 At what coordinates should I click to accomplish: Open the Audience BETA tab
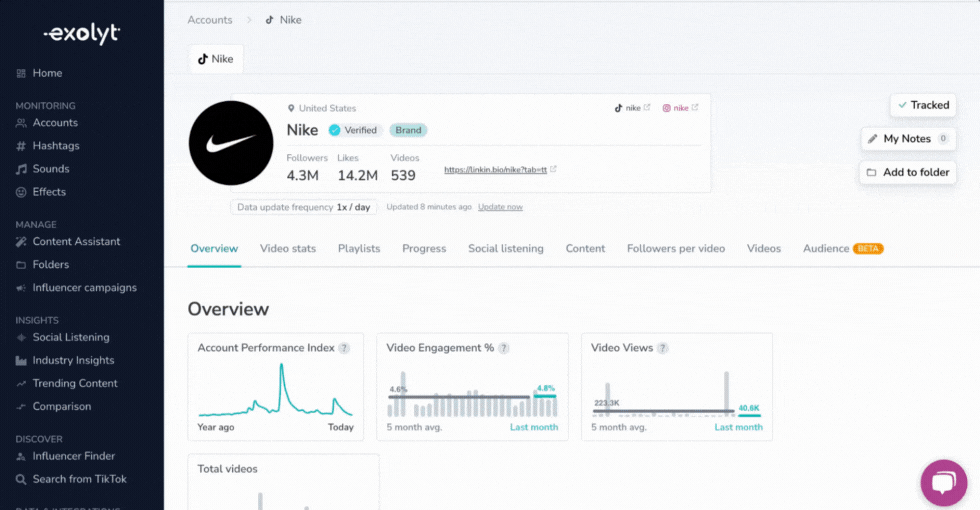pyautogui.click(x=843, y=249)
